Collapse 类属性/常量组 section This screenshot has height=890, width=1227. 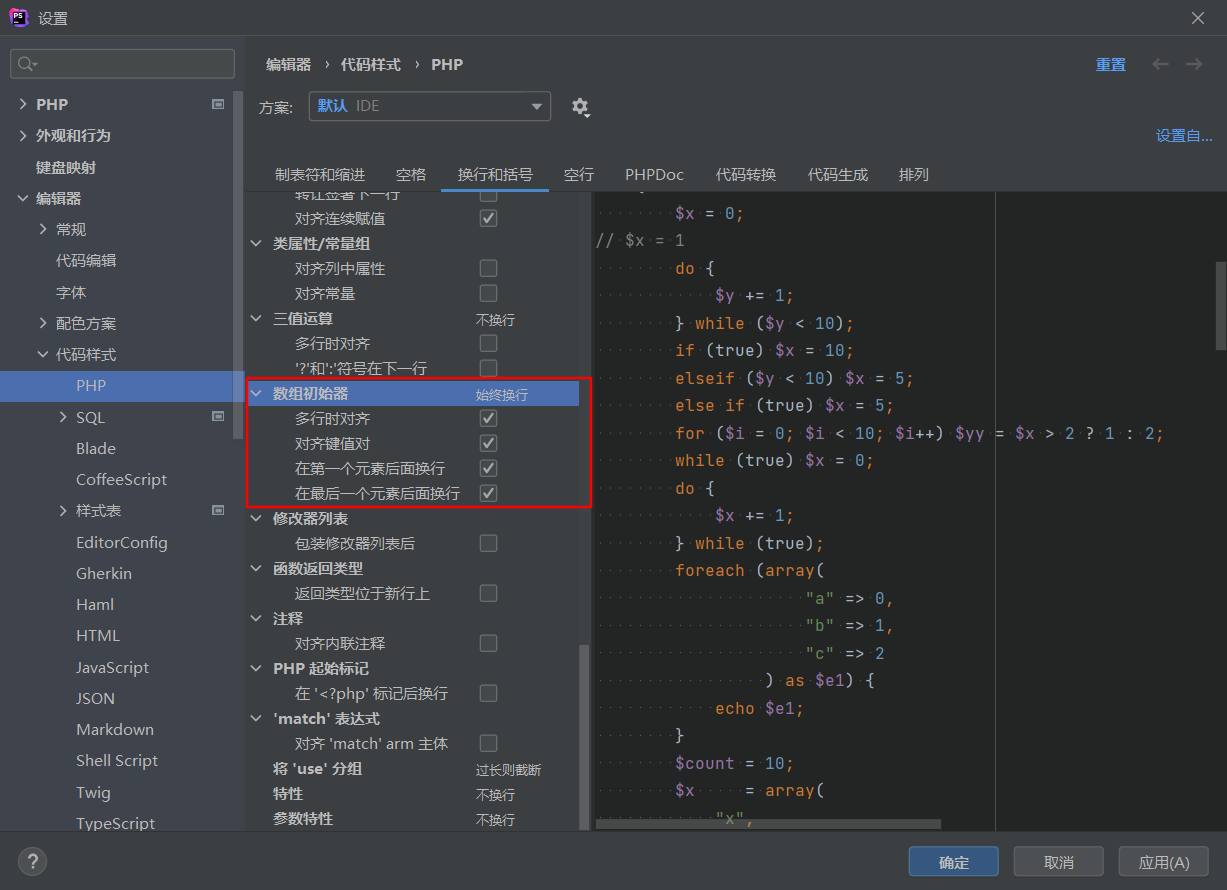click(258, 243)
